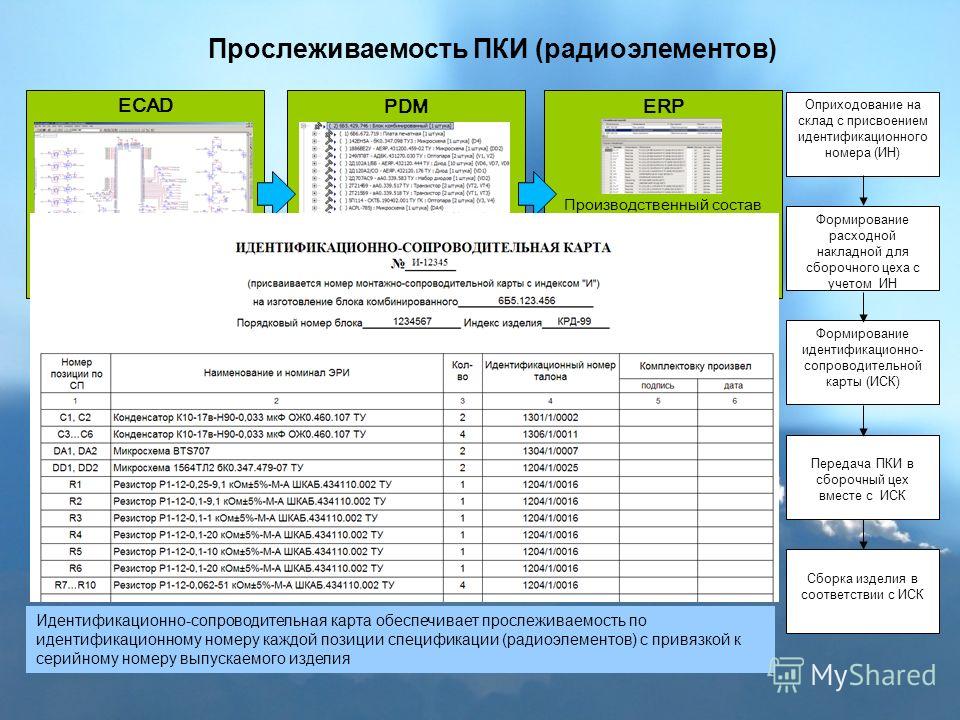Screen dimensions: 960x720
Task: Expand the ACPL Микросхема (DA4) node in the PDM tree
Action: click(314, 208)
